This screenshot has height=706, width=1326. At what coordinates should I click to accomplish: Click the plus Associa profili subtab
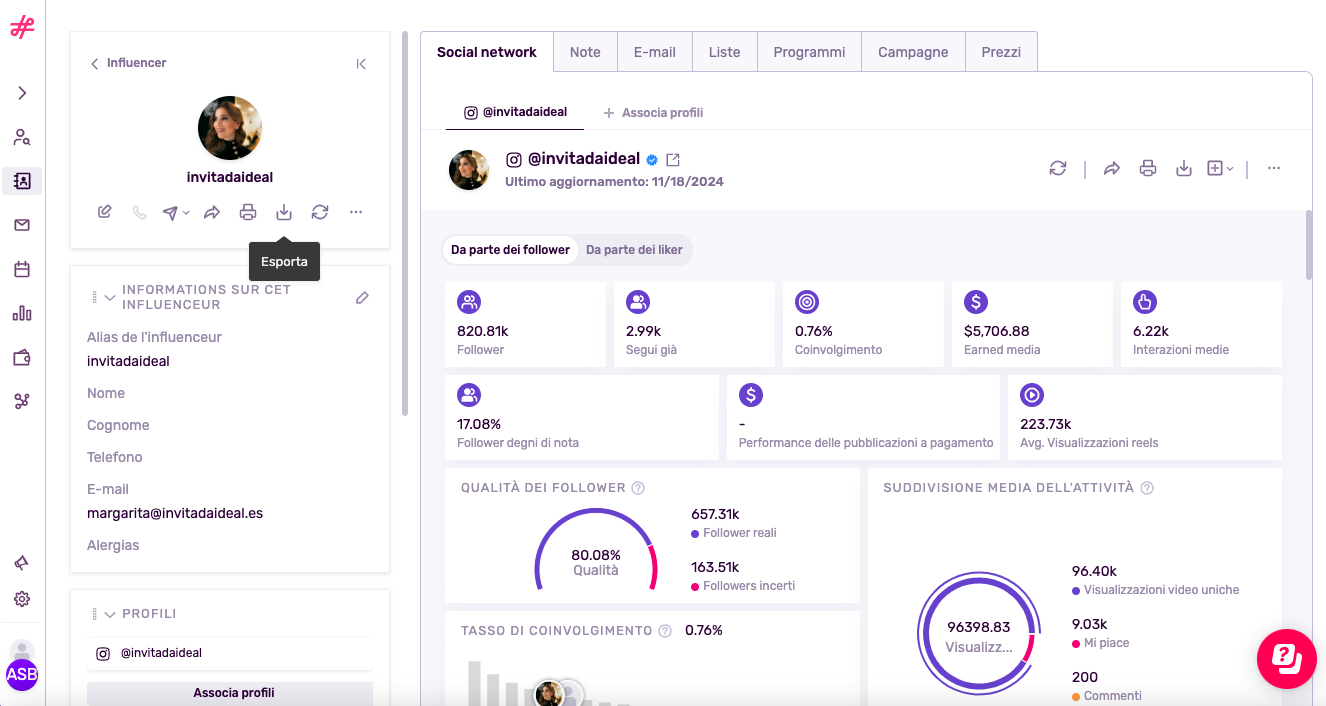pyautogui.click(x=653, y=113)
